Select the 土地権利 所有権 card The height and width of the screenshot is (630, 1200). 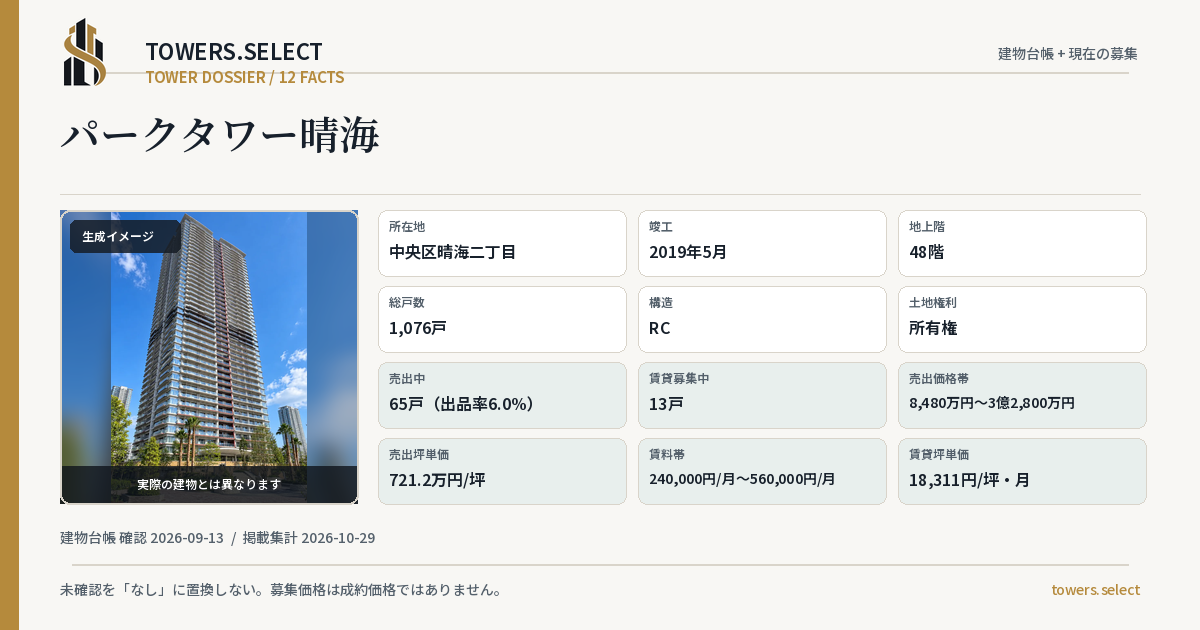(x=1022, y=319)
